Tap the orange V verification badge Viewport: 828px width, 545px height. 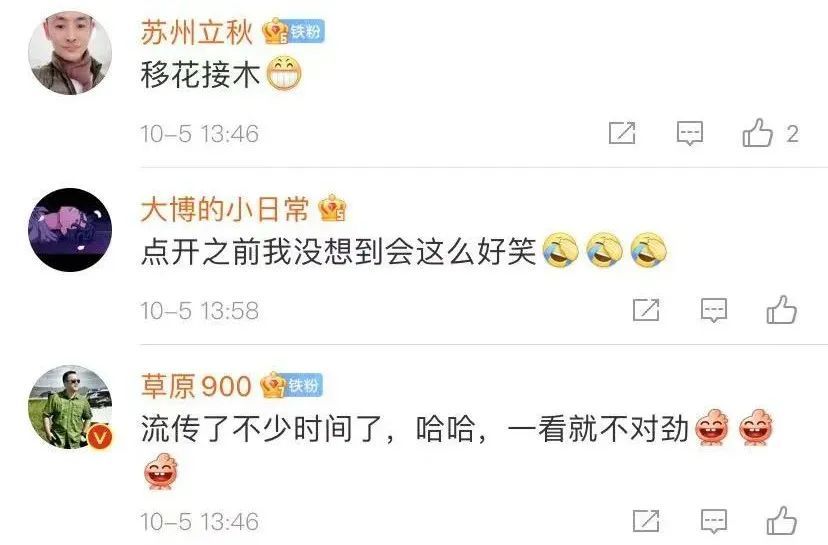pos(100,436)
